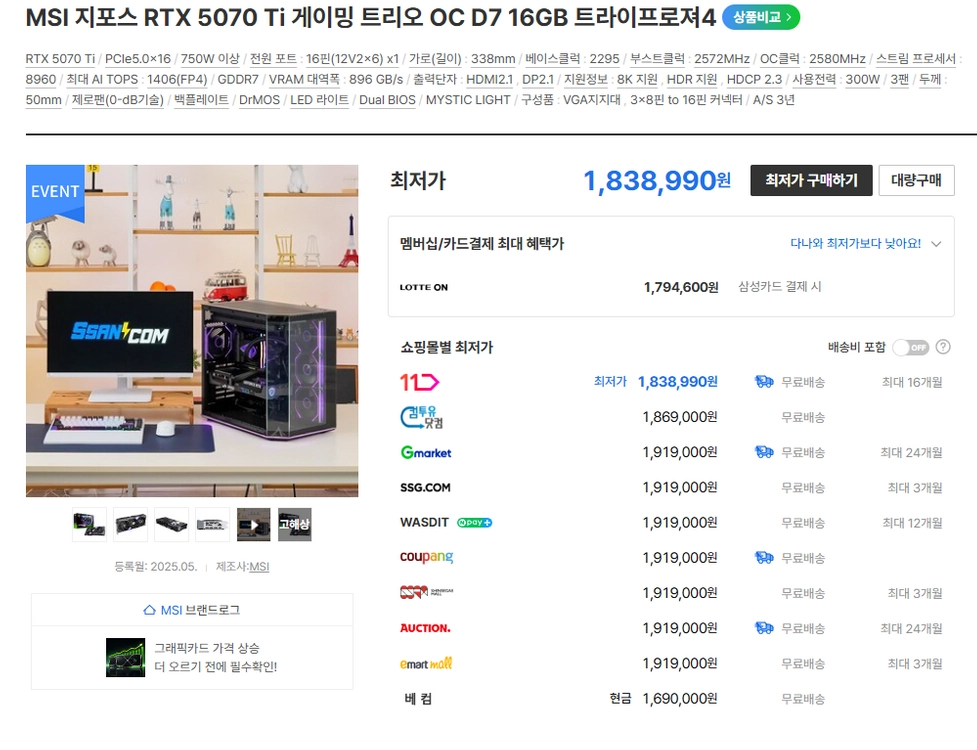This screenshot has width=977, height=750.
Task: Click the home icon beside MSI 브랜드로그
Action: point(150,610)
